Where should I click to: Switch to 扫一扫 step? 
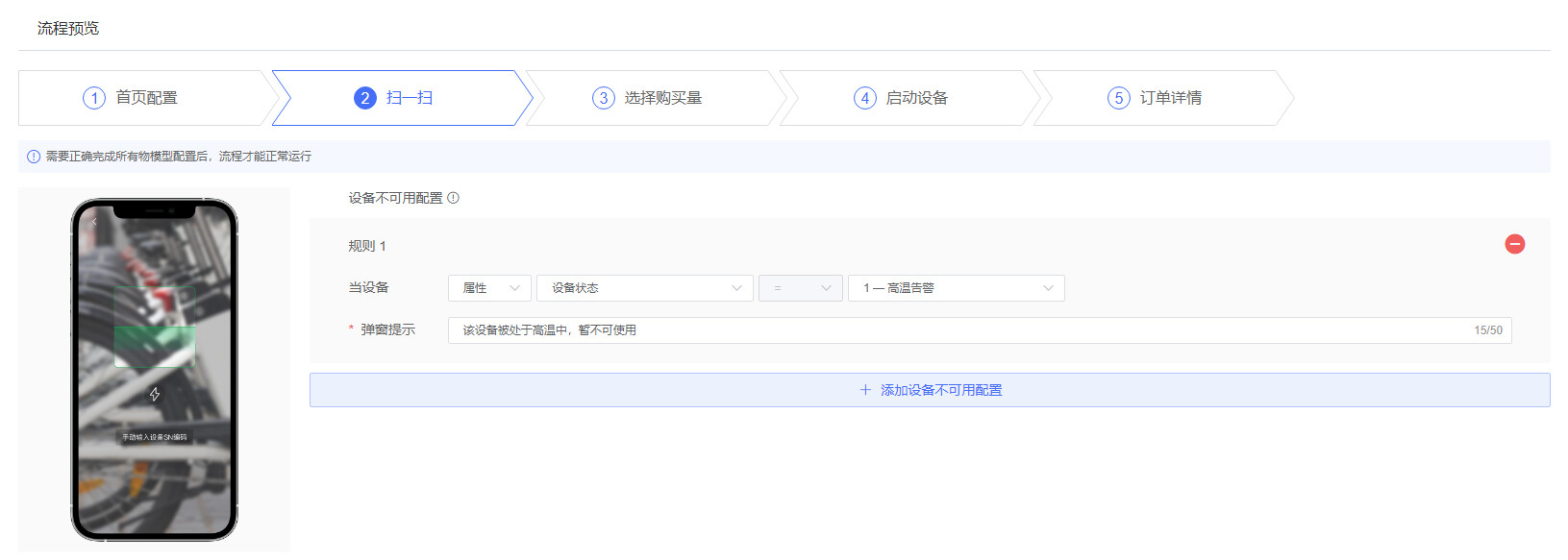[x=402, y=98]
